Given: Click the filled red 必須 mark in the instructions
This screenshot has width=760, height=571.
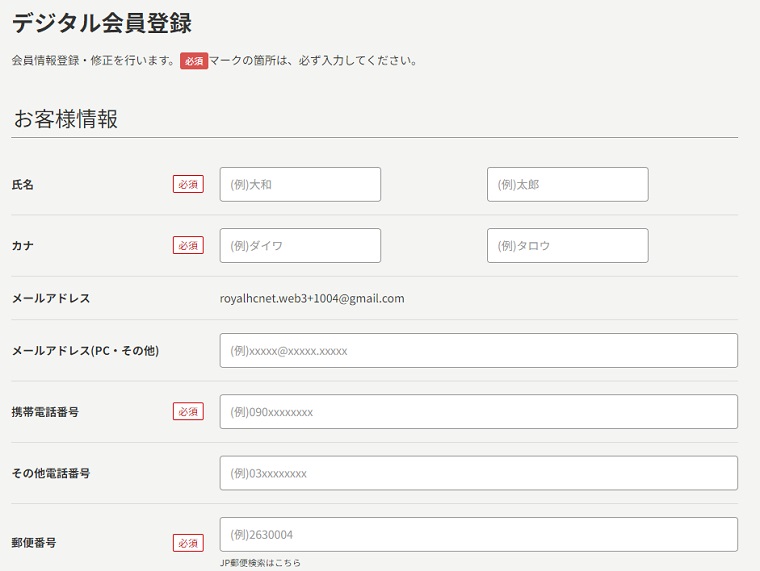Looking at the screenshot, I should pos(194,61).
